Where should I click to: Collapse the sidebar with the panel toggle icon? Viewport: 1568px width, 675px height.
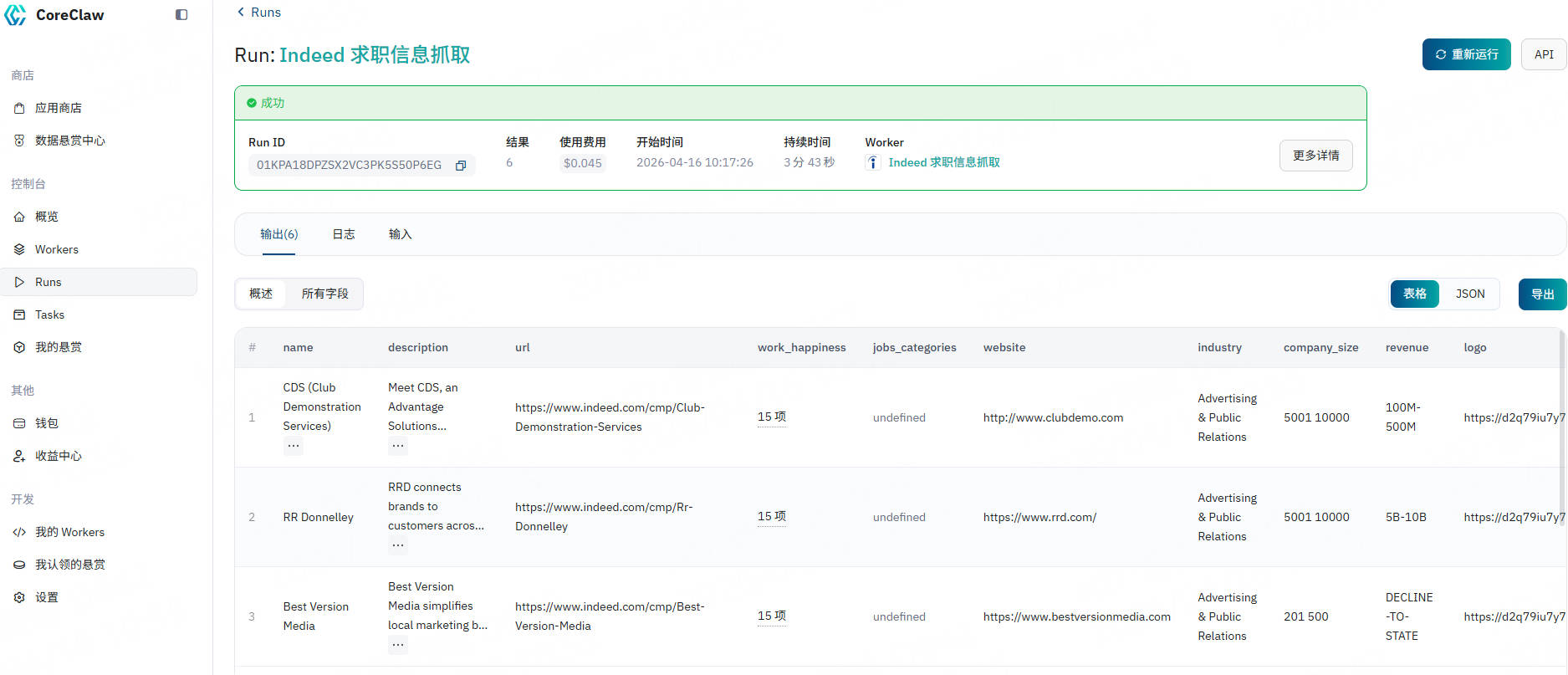pyautogui.click(x=181, y=15)
